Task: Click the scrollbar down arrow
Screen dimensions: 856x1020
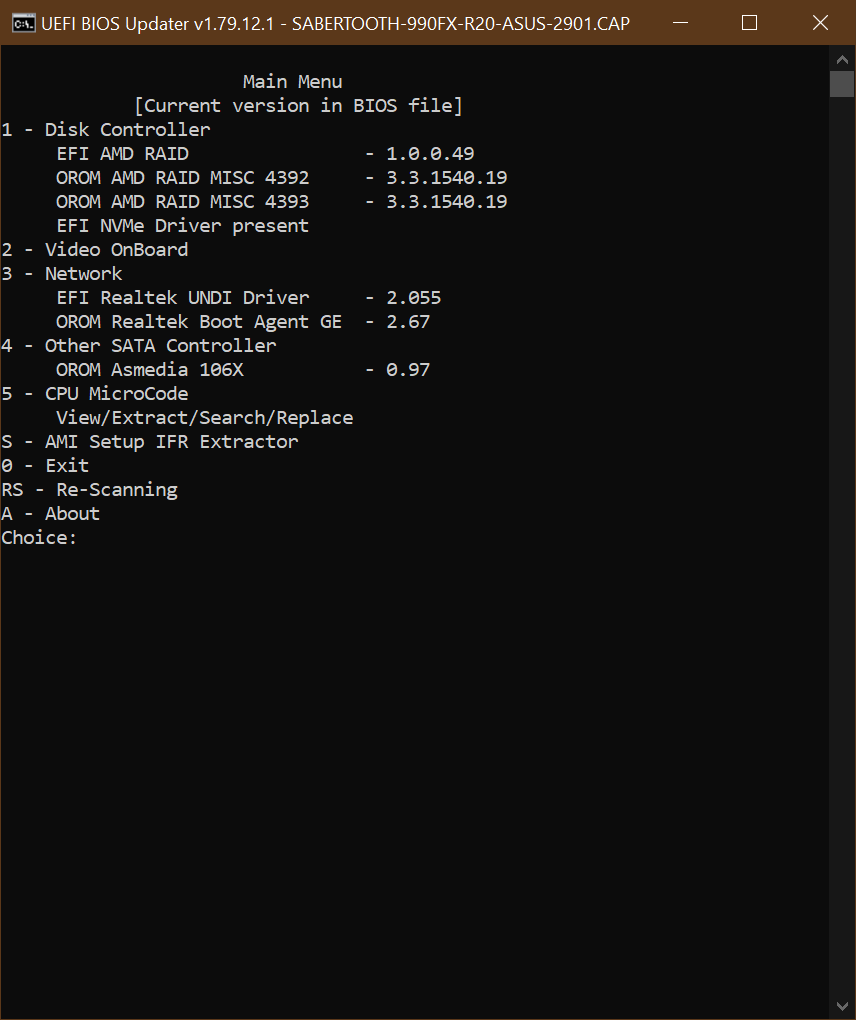Action: [x=842, y=1005]
